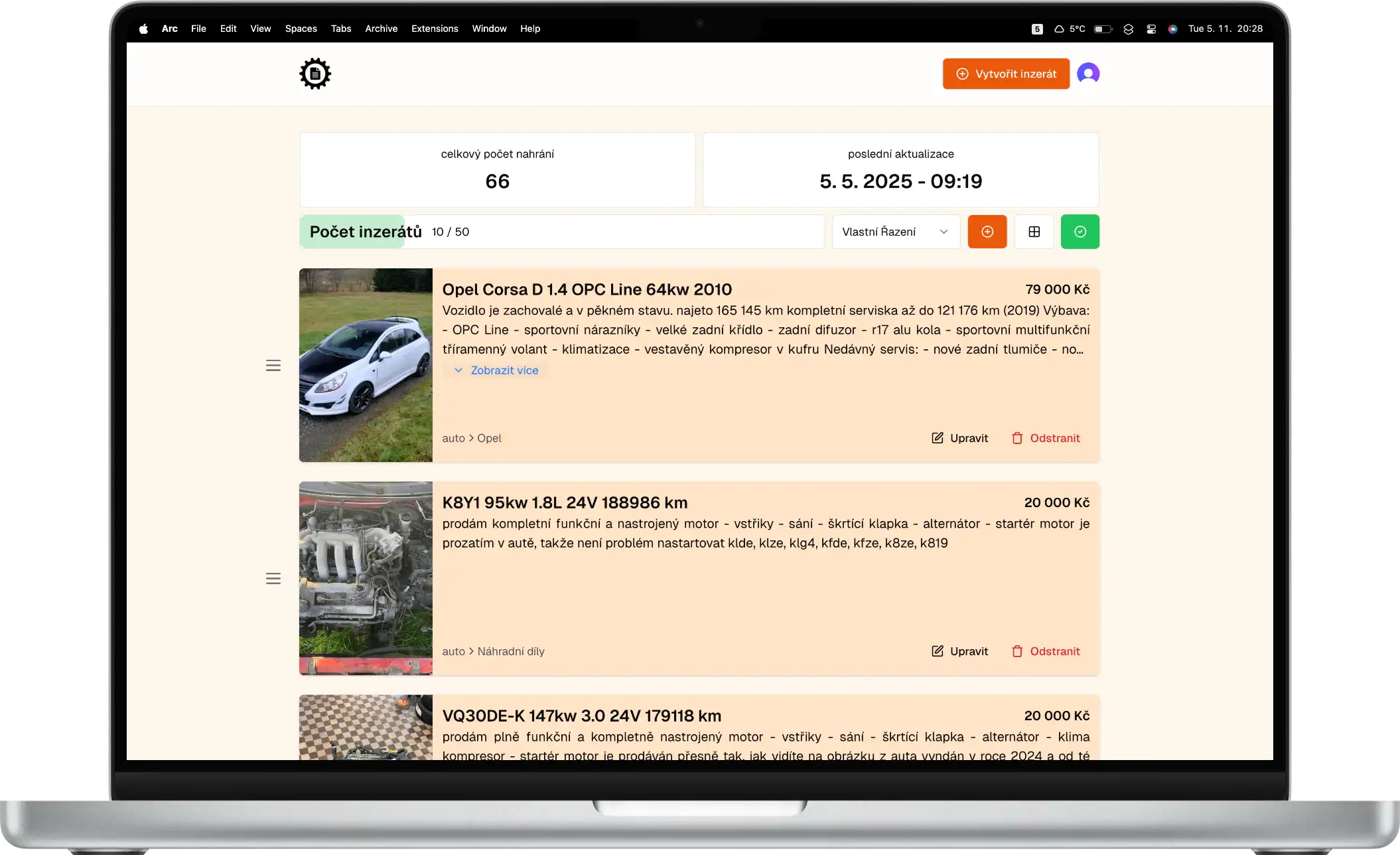Open the grid layout view icon
This screenshot has height=855, width=1400.
[1034, 232]
